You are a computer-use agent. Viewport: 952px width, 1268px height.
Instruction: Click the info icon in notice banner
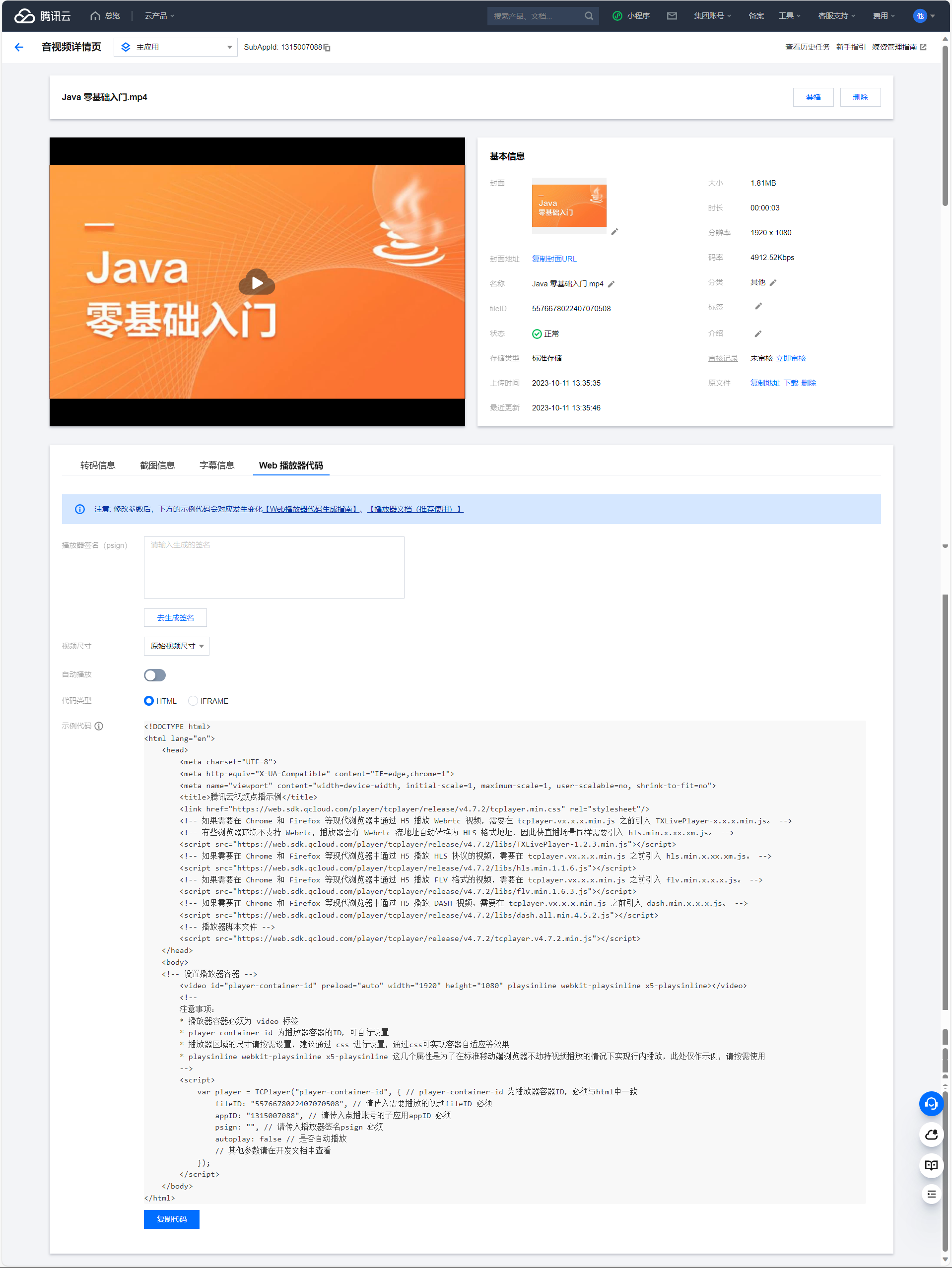click(80, 509)
